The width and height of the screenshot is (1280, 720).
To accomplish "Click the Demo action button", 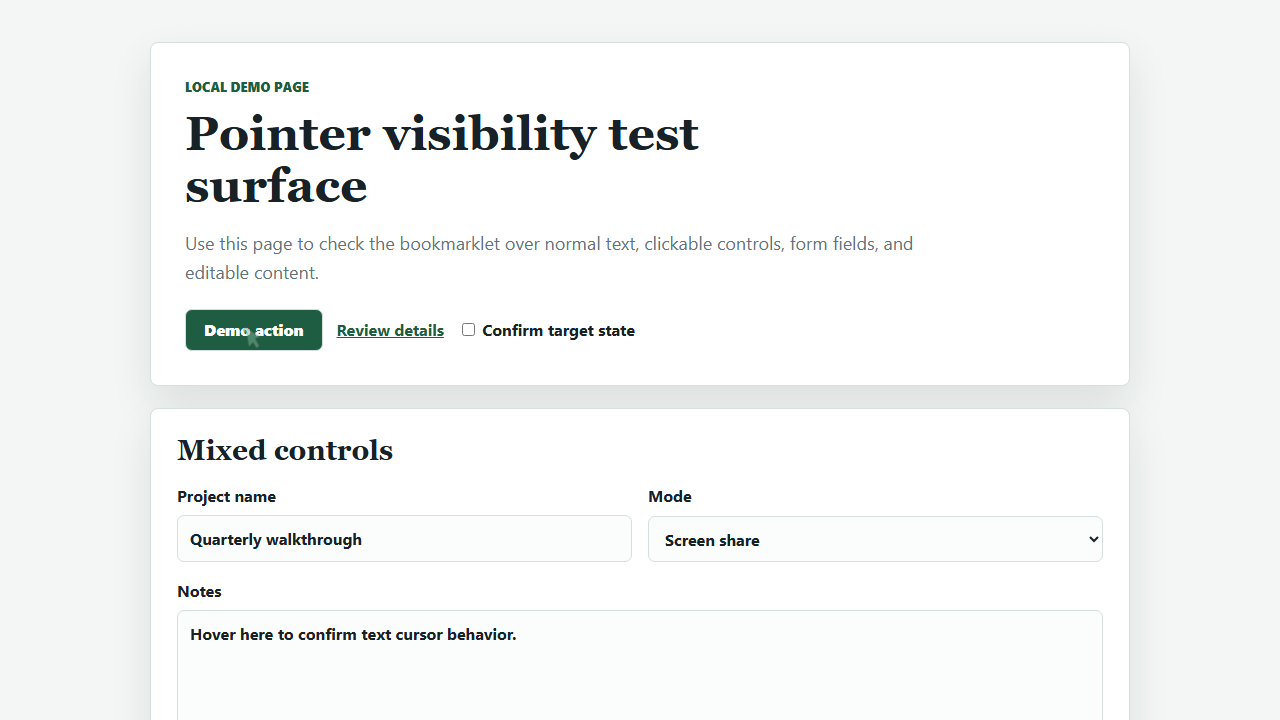I will (x=254, y=330).
